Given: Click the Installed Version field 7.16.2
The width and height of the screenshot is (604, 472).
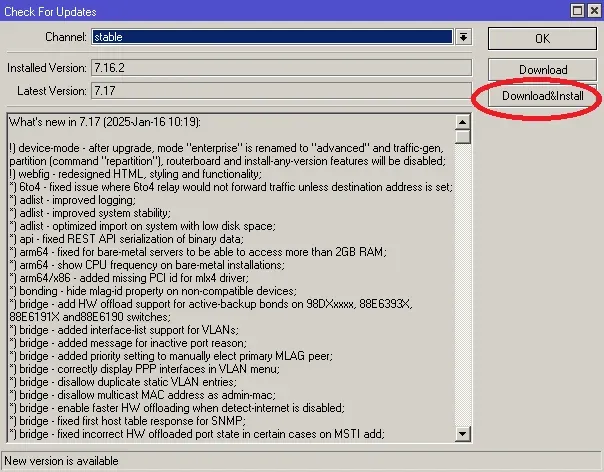Looking at the screenshot, I should tap(281, 68).
